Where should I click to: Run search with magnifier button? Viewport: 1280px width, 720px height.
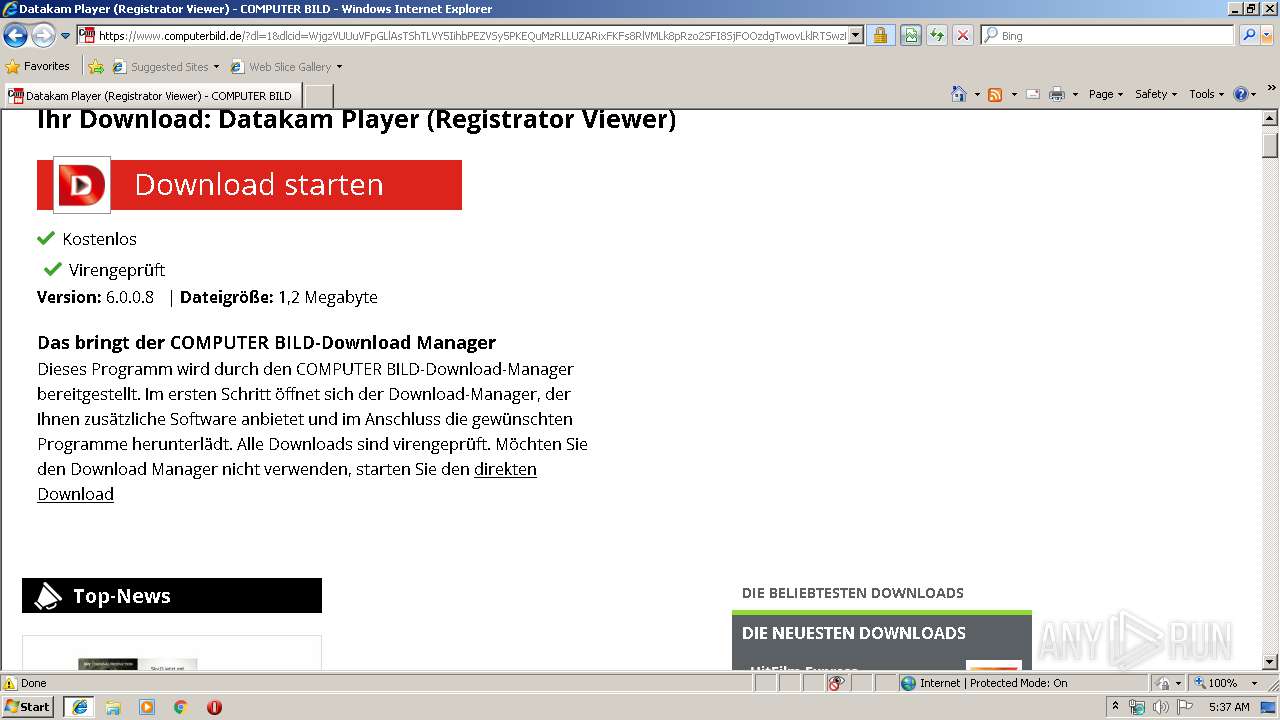[x=1248, y=36]
